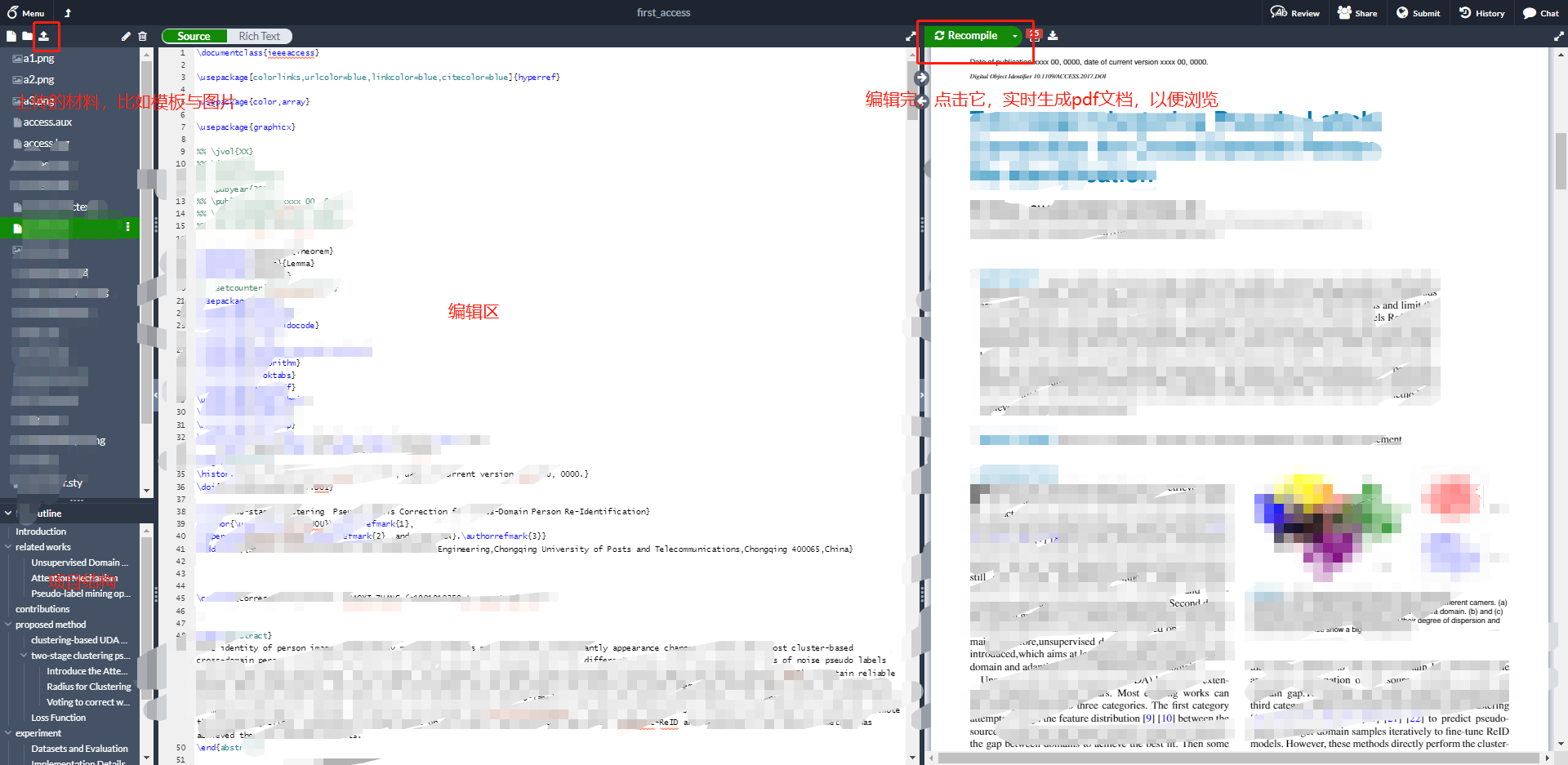Screen dimensions: 1568x765
Task: Delete the selected file using the trash icon
Action: point(143,36)
